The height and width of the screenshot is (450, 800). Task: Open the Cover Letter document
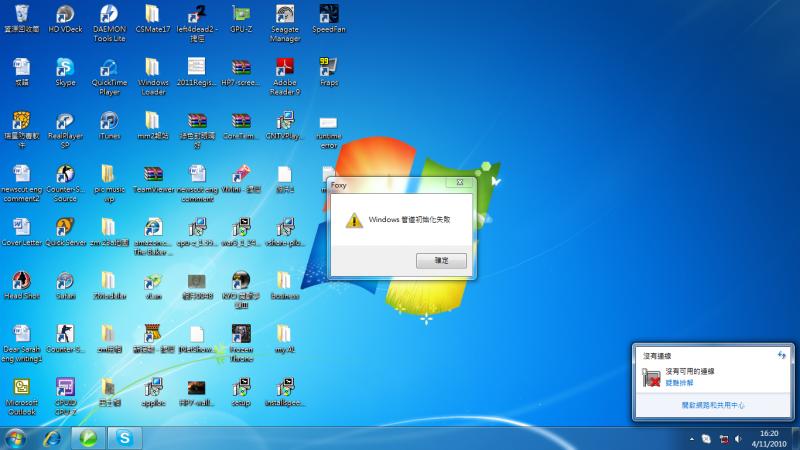(x=21, y=232)
